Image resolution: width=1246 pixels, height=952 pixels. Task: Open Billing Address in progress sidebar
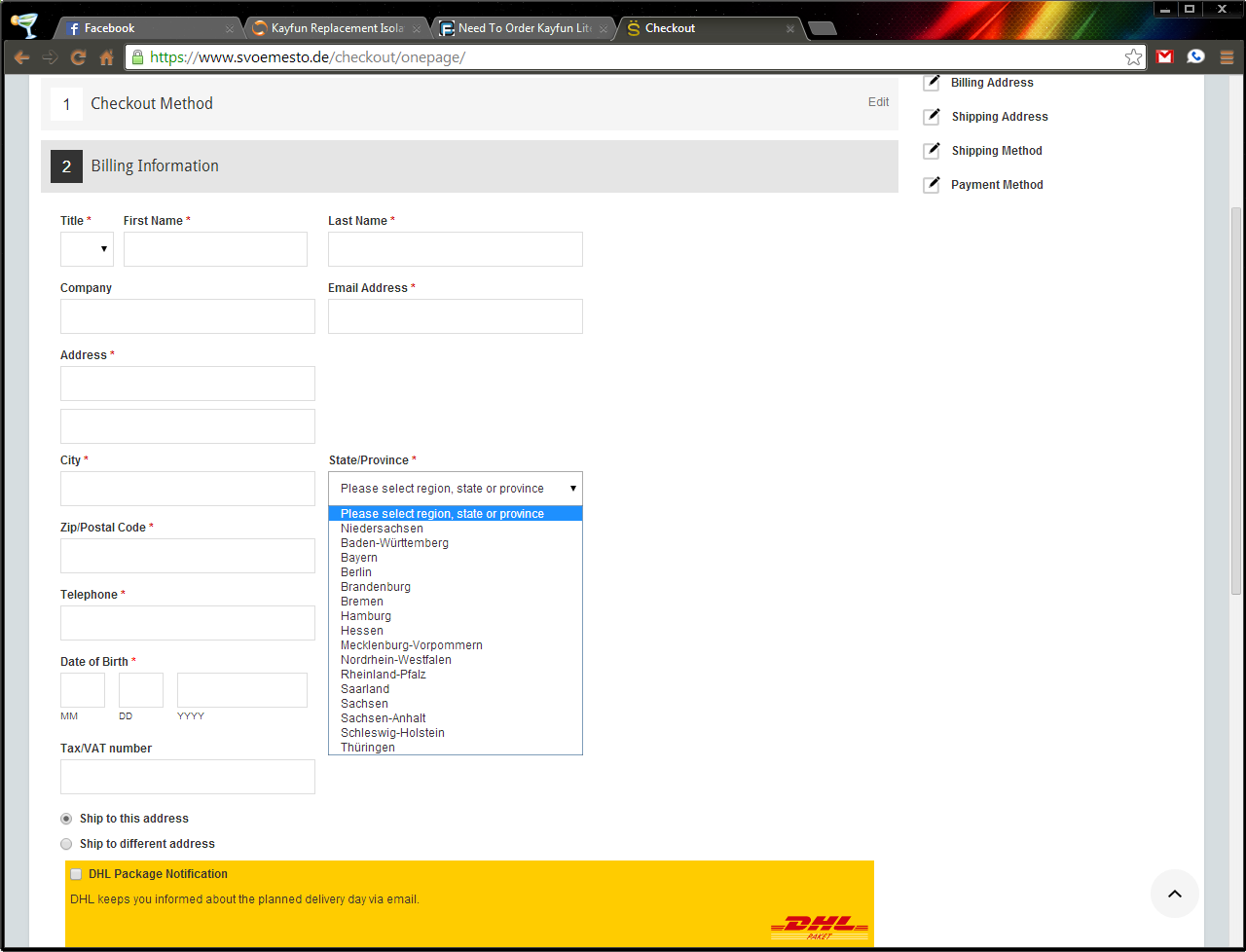[992, 83]
